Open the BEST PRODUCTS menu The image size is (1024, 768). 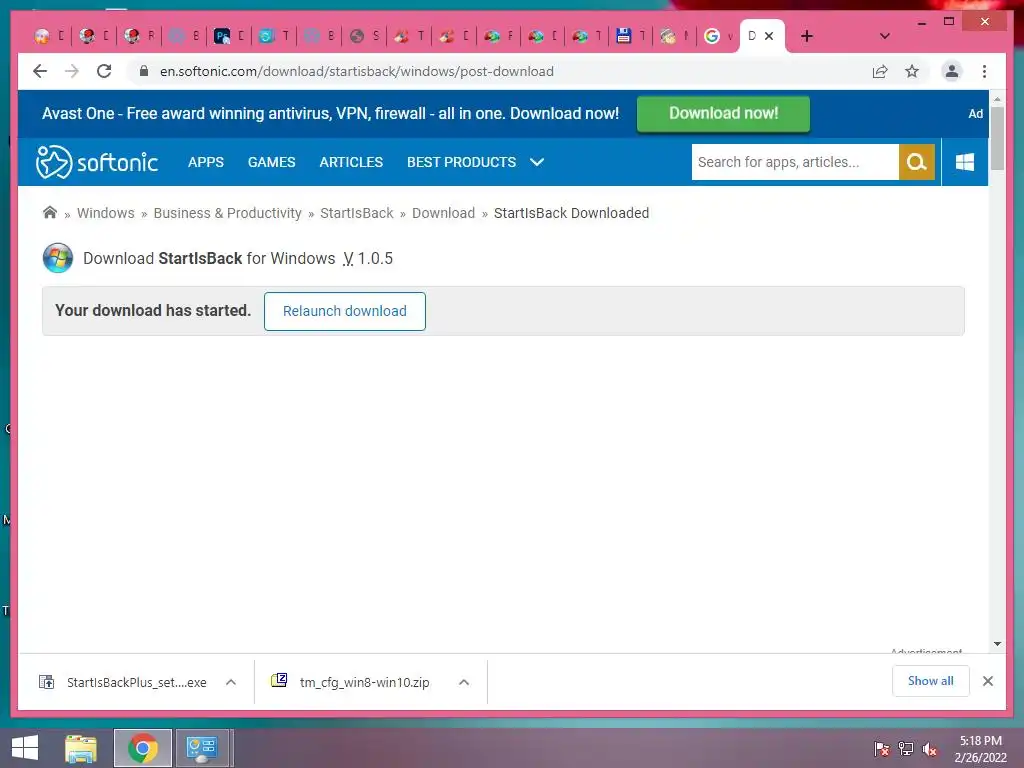[x=461, y=162]
